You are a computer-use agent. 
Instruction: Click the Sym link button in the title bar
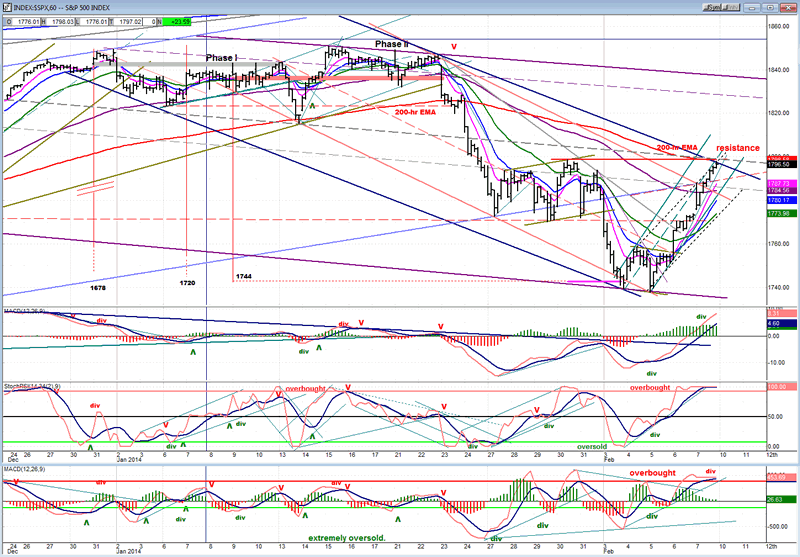pyautogui.click(x=712, y=7)
